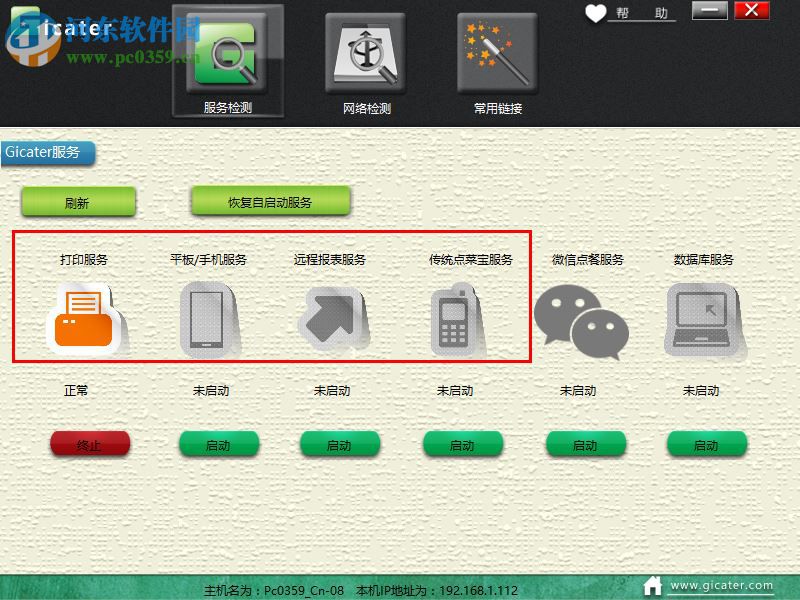Switch to 网络检测 network detection

367,55
